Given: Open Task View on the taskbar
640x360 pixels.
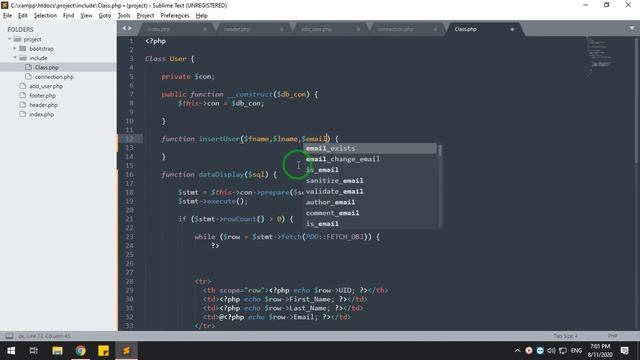Looking at the screenshot, I should 34,351.
